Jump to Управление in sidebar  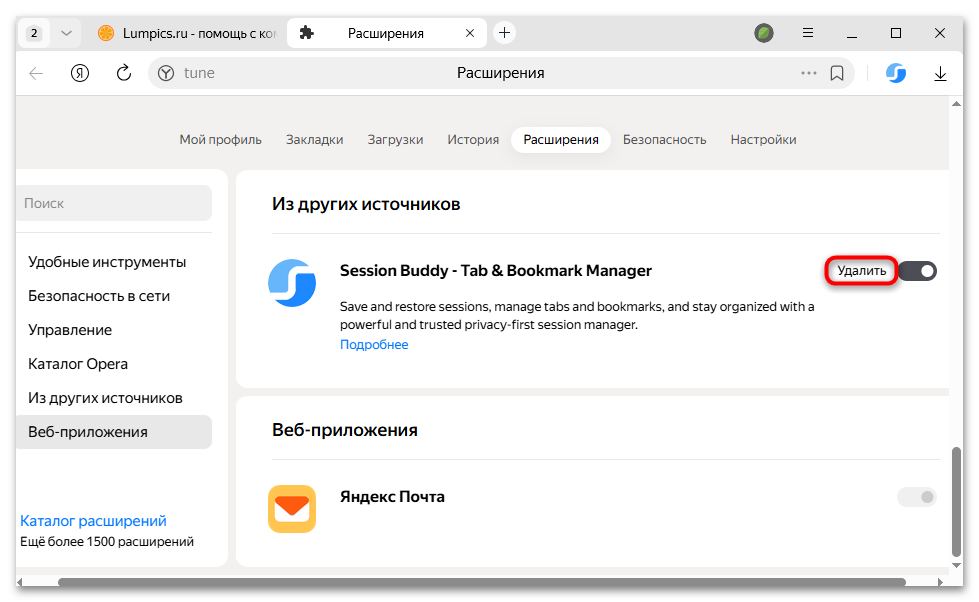click(x=70, y=330)
